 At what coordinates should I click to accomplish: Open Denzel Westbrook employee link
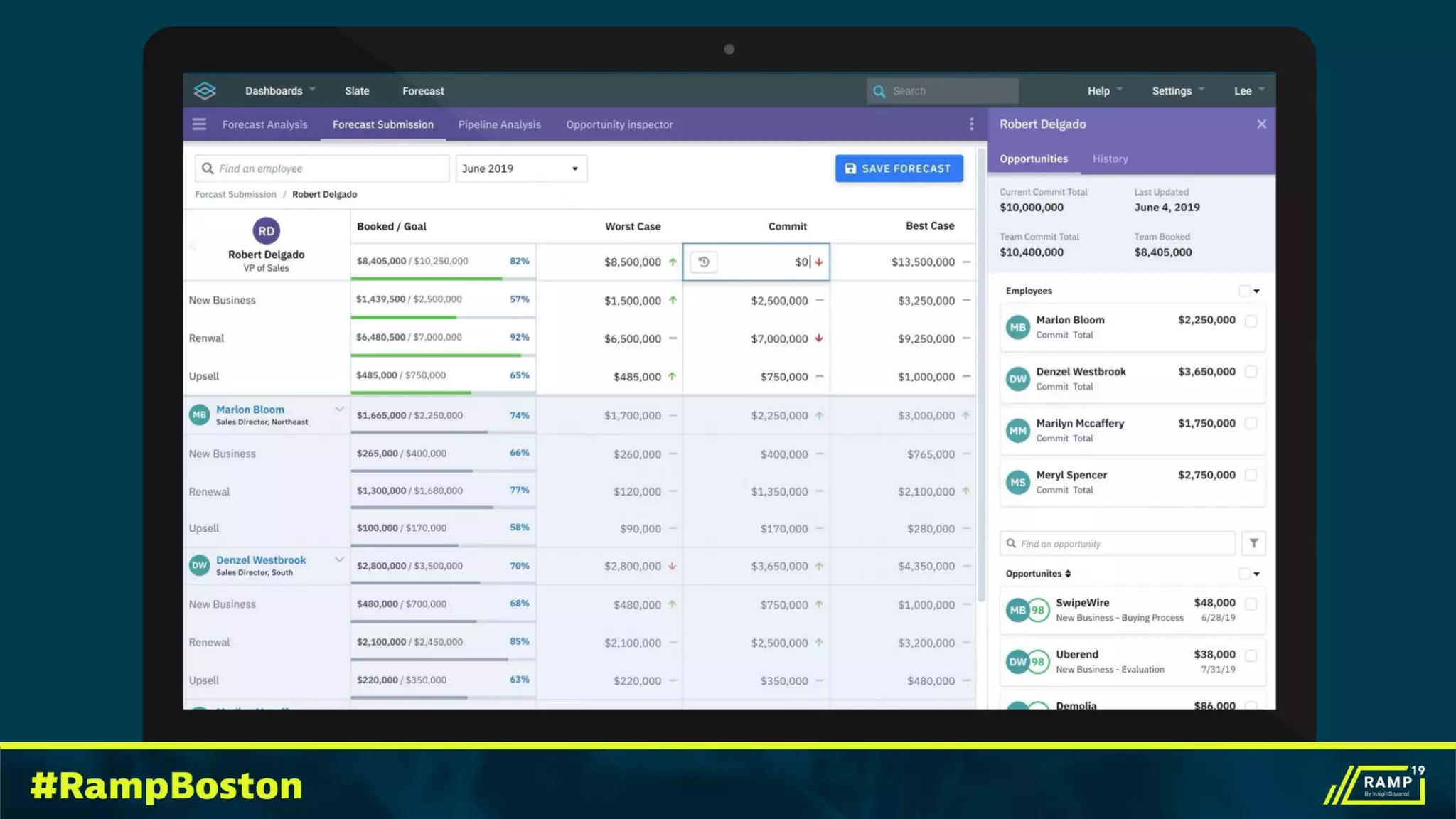[261, 560]
